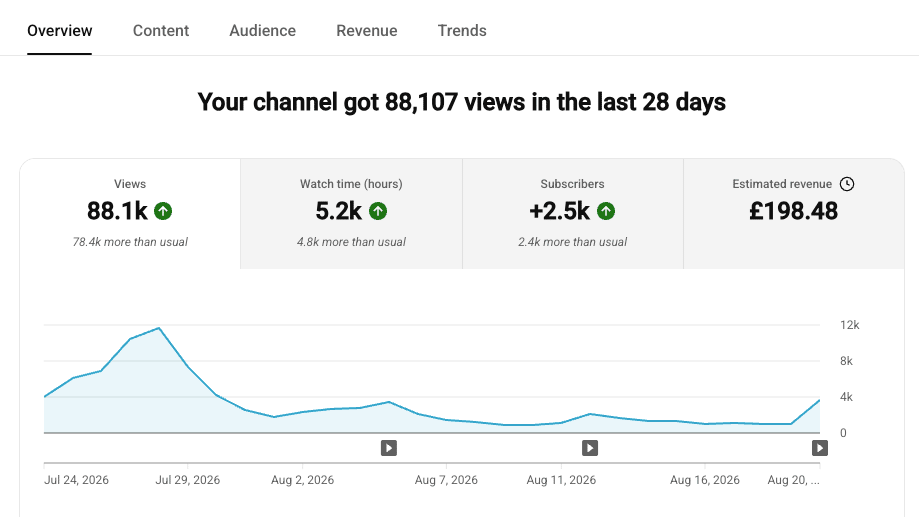Click the 78.4k more than usual text
This screenshot has height=517, width=919.
[x=130, y=242]
